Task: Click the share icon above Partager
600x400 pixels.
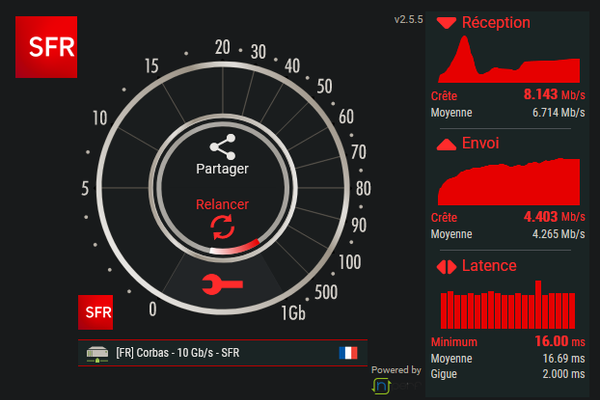Action: tap(223, 147)
